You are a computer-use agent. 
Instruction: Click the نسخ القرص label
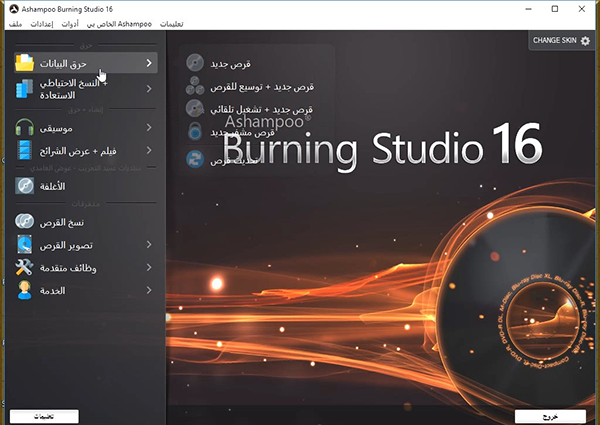[x=62, y=222]
